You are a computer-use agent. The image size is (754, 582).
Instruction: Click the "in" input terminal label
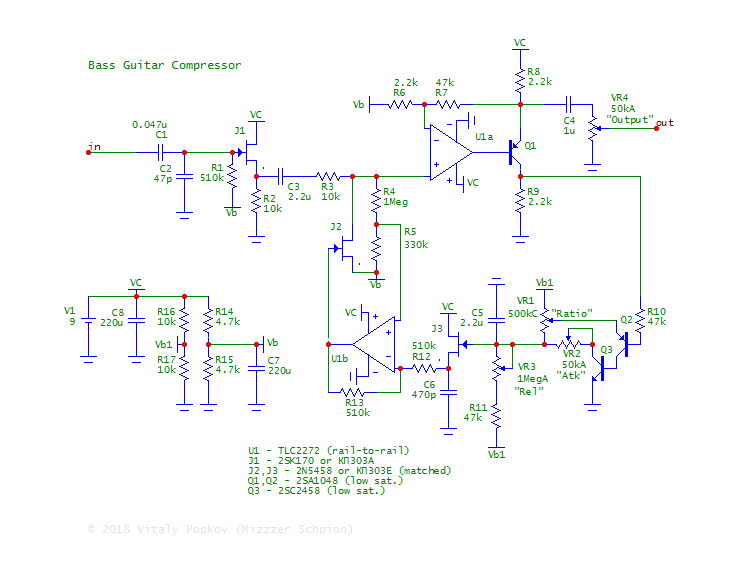[95, 148]
